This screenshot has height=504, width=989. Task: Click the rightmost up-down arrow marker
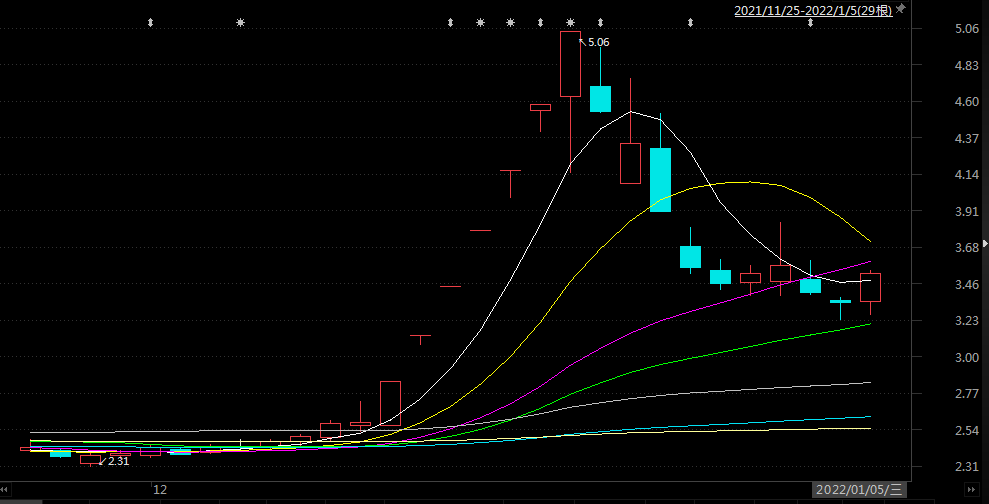[x=810, y=22]
